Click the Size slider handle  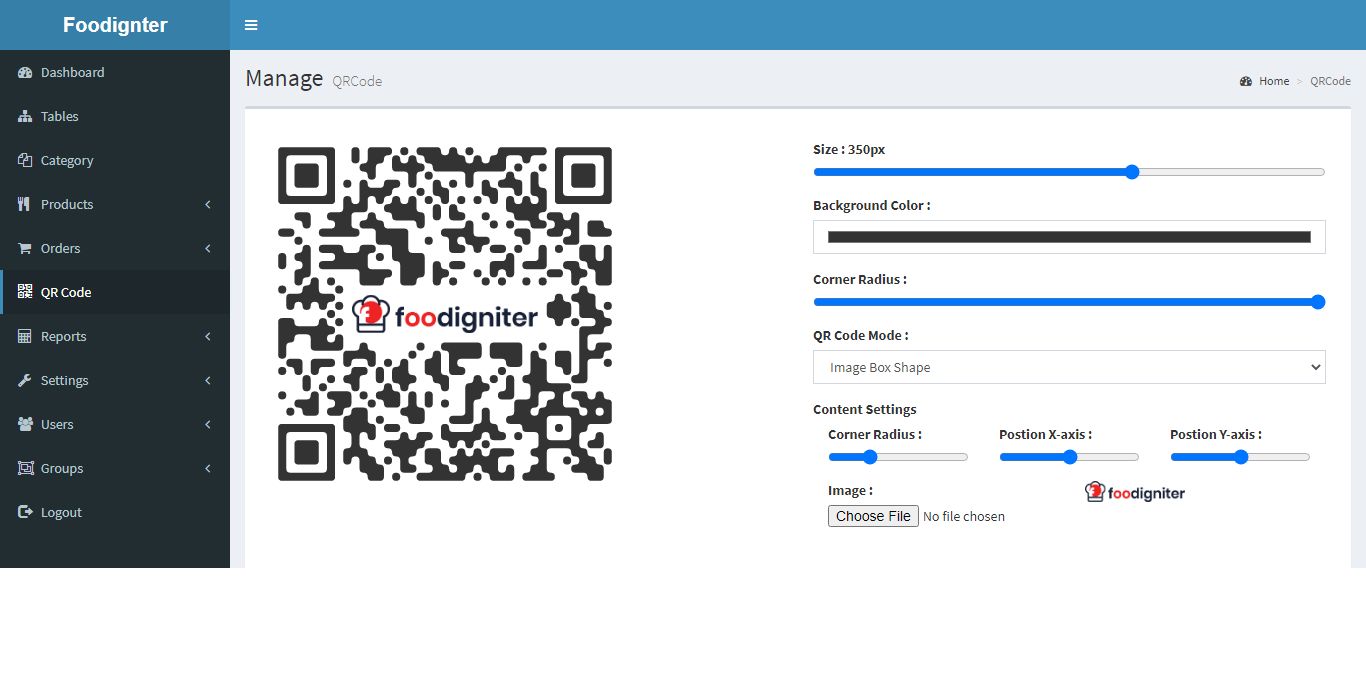pyautogui.click(x=1132, y=172)
